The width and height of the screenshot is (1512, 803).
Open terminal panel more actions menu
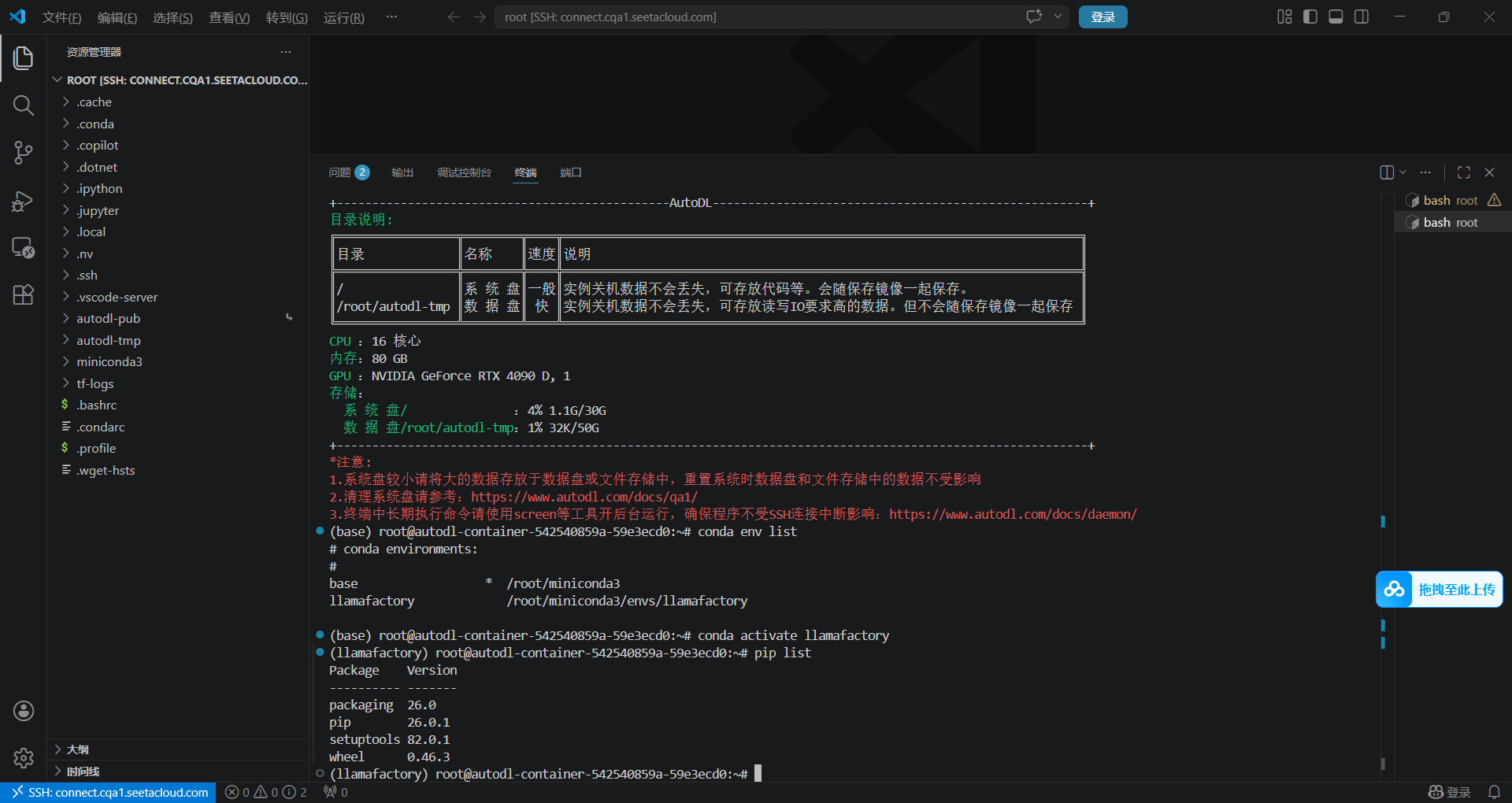(1425, 172)
